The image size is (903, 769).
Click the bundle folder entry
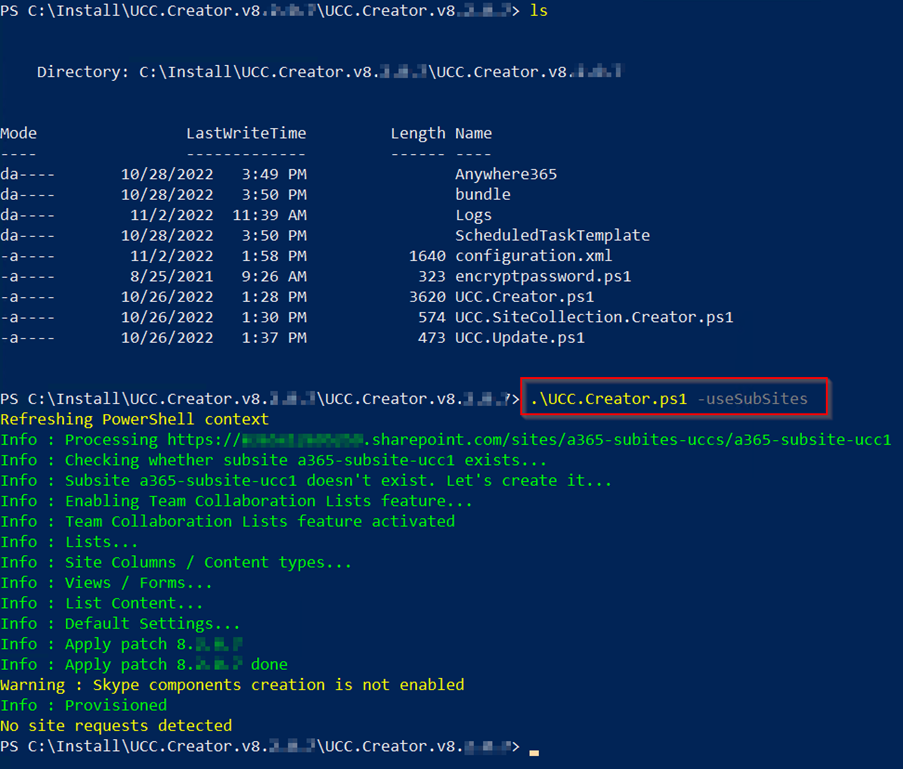482,194
